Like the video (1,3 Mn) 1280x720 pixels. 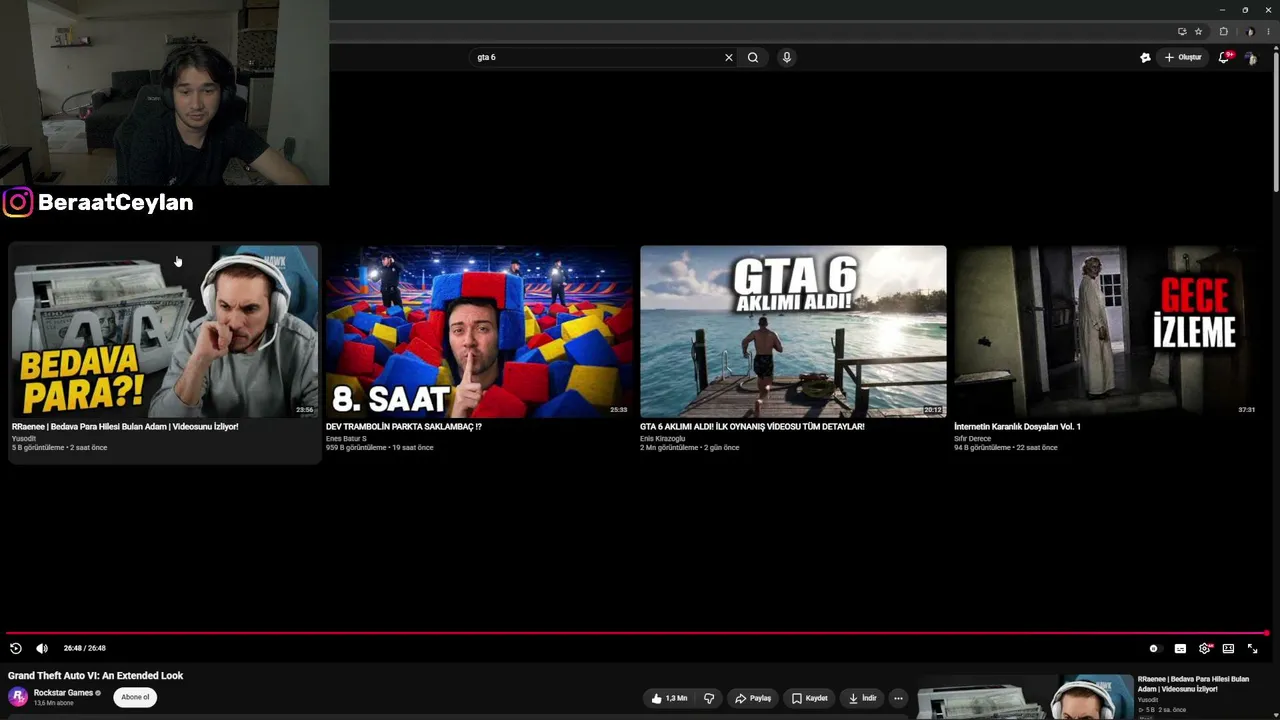tap(668, 698)
